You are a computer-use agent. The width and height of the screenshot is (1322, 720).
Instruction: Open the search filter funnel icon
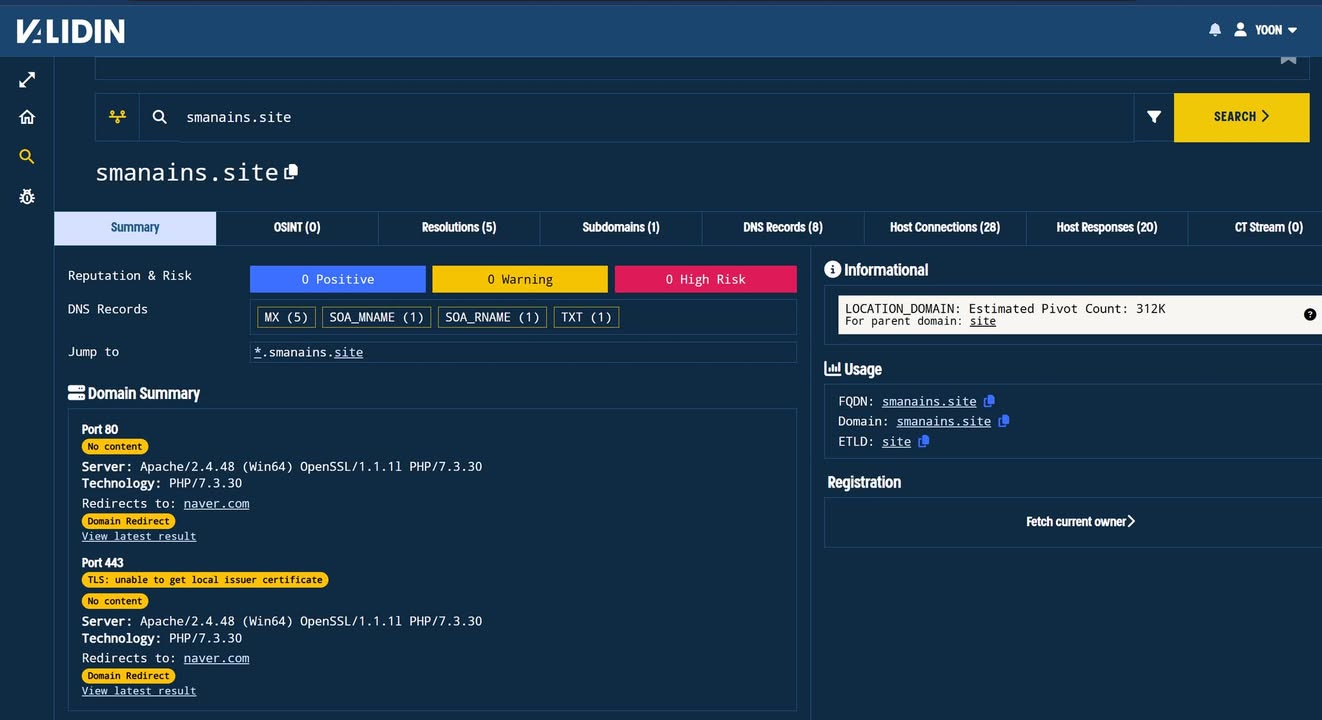(x=1154, y=117)
